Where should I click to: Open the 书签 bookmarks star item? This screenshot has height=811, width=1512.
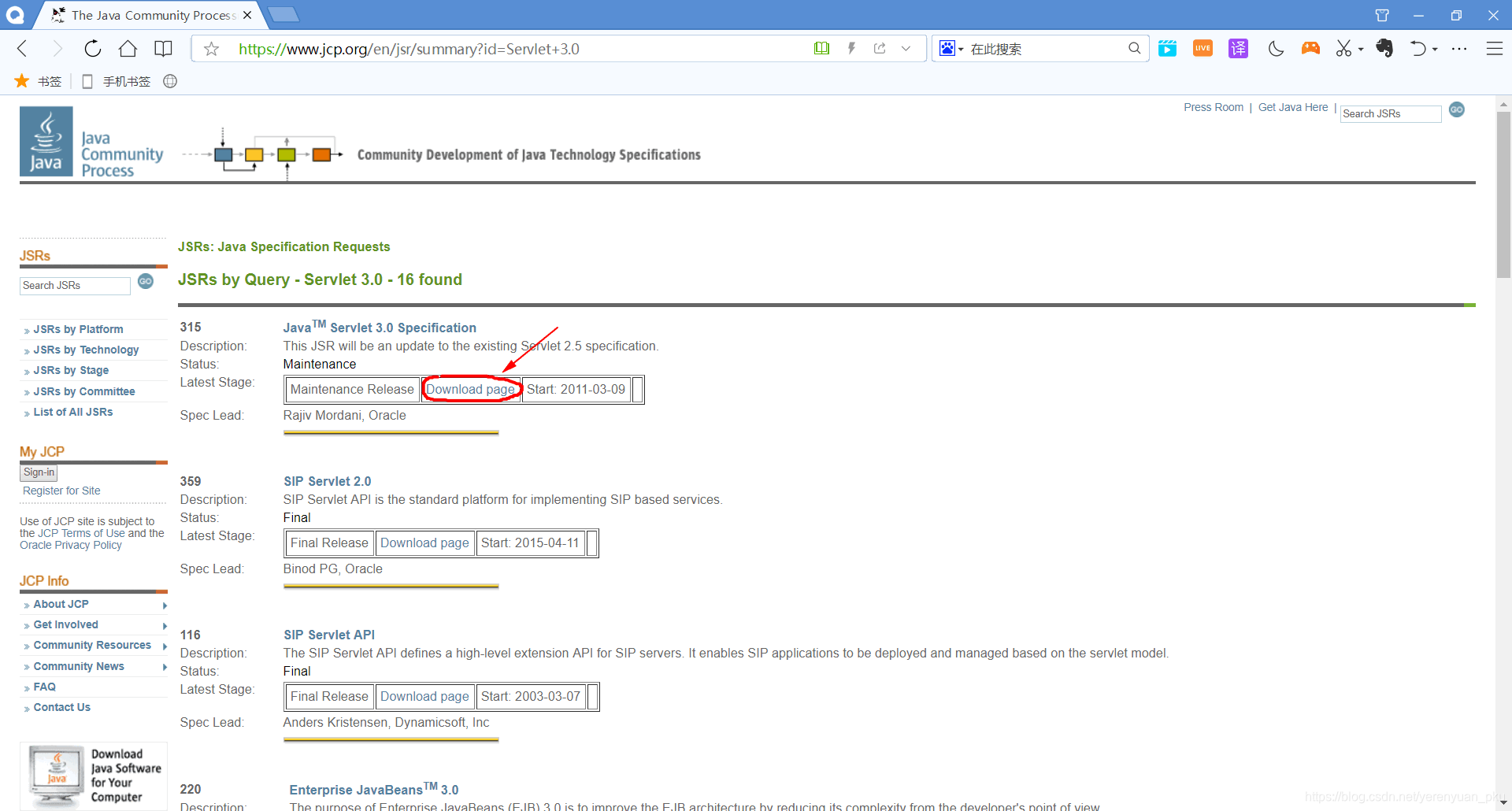39,81
